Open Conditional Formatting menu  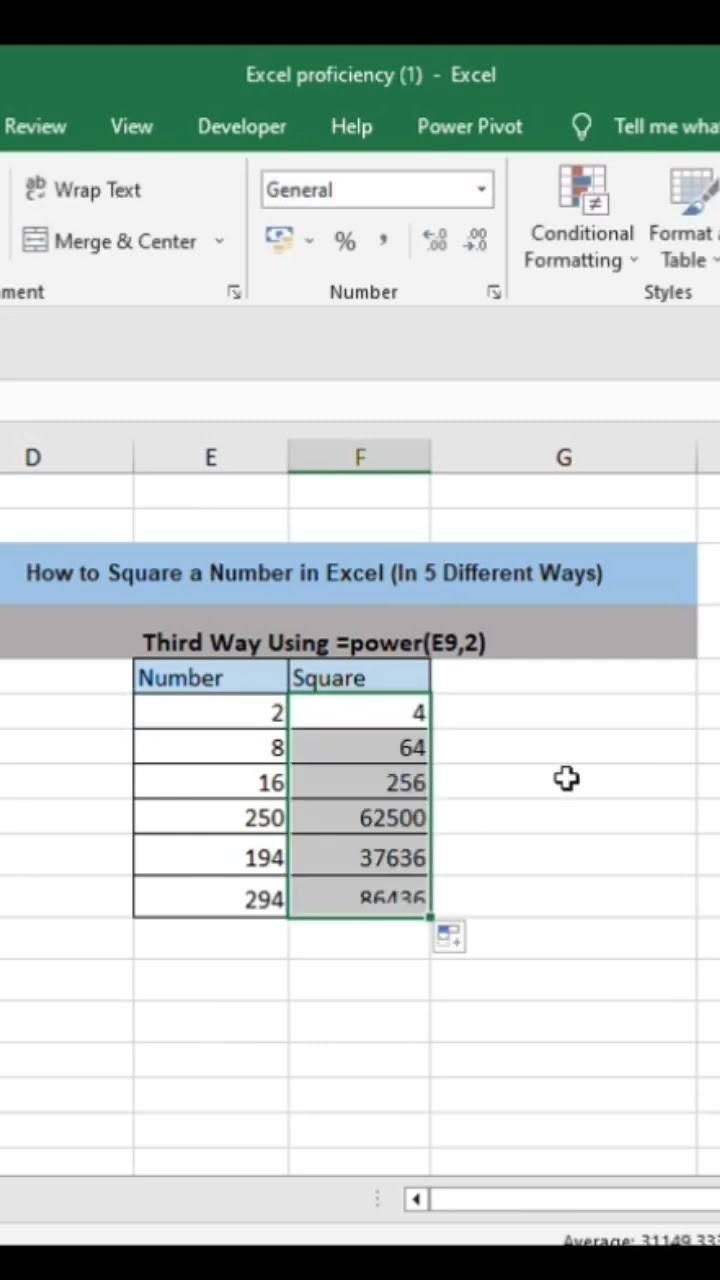tap(582, 217)
